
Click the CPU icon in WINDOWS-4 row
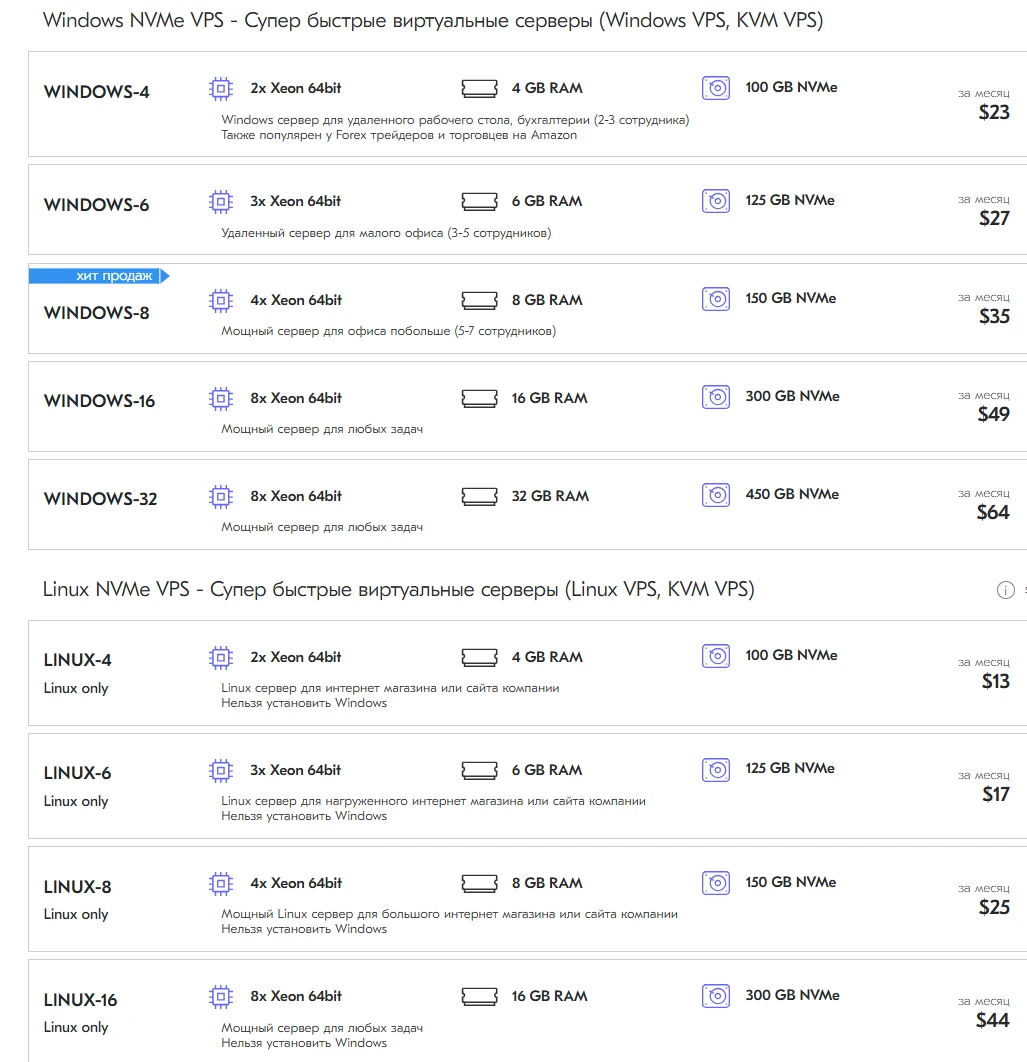220,89
